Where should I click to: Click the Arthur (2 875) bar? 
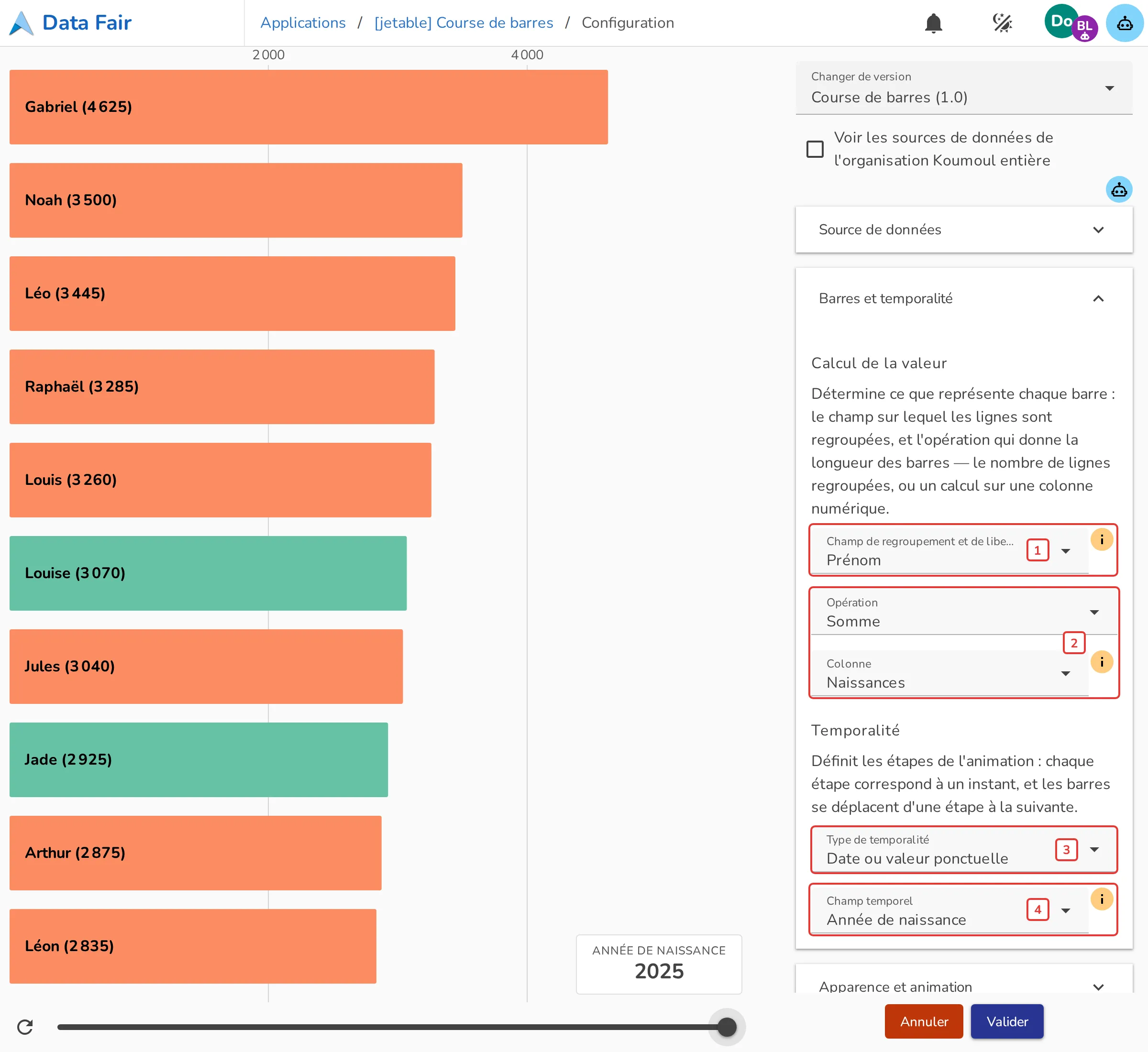pos(195,853)
